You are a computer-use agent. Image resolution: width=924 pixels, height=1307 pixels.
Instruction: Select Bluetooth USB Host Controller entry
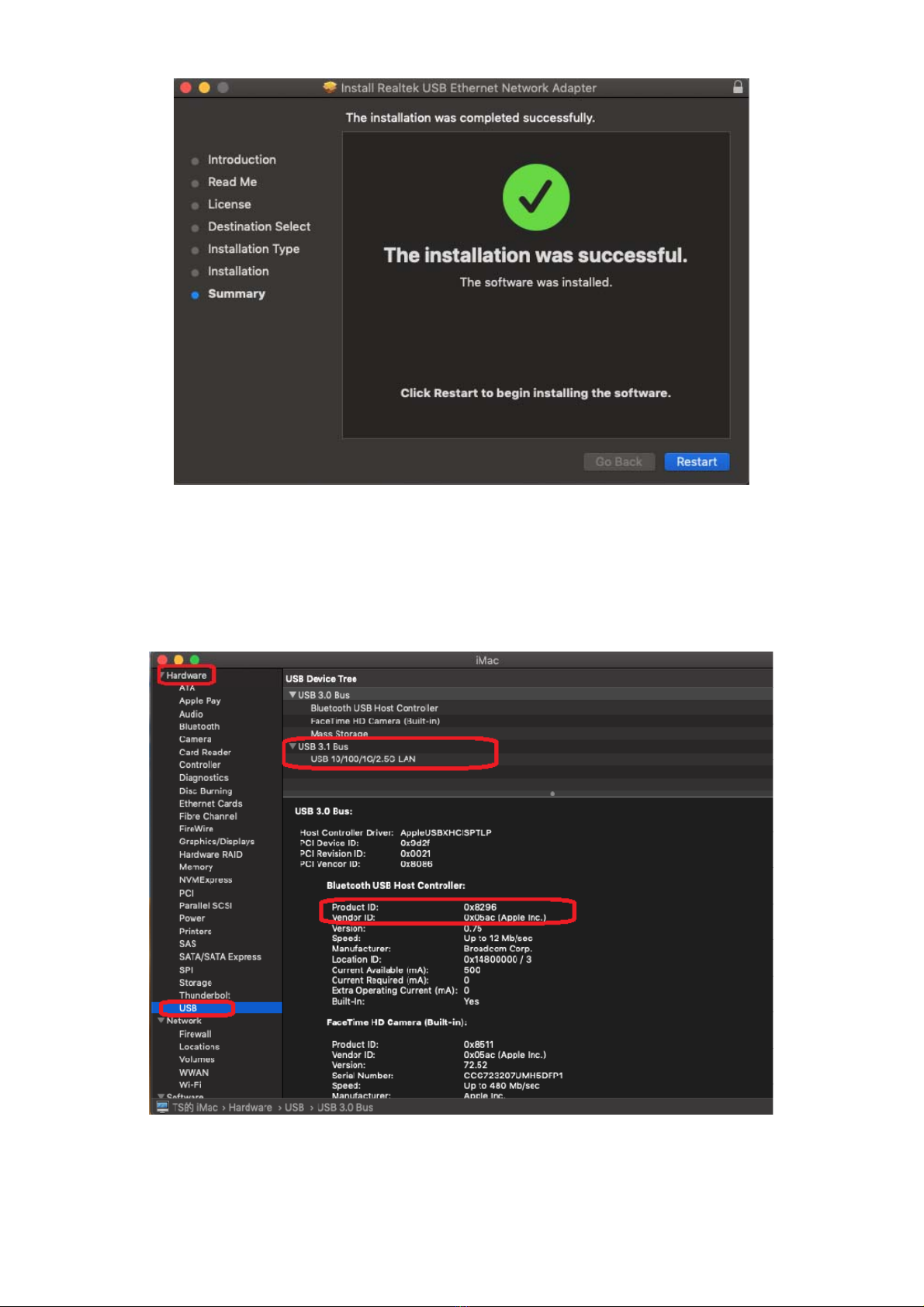[x=374, y=708]
